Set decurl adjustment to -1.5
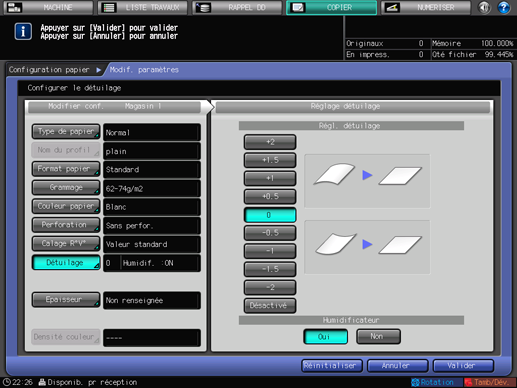 pos(270,269)
